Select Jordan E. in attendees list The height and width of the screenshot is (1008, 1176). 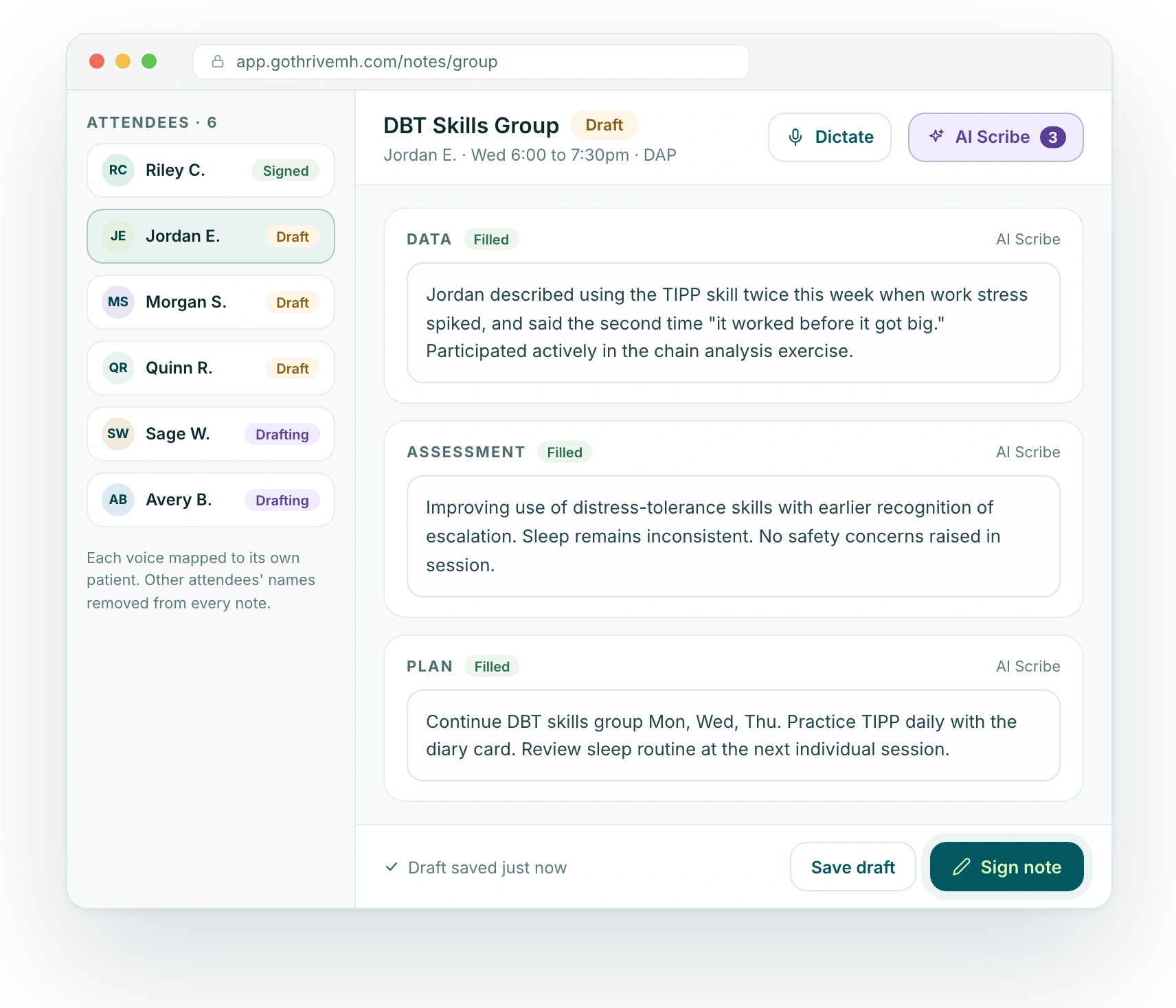pos(211,236)
